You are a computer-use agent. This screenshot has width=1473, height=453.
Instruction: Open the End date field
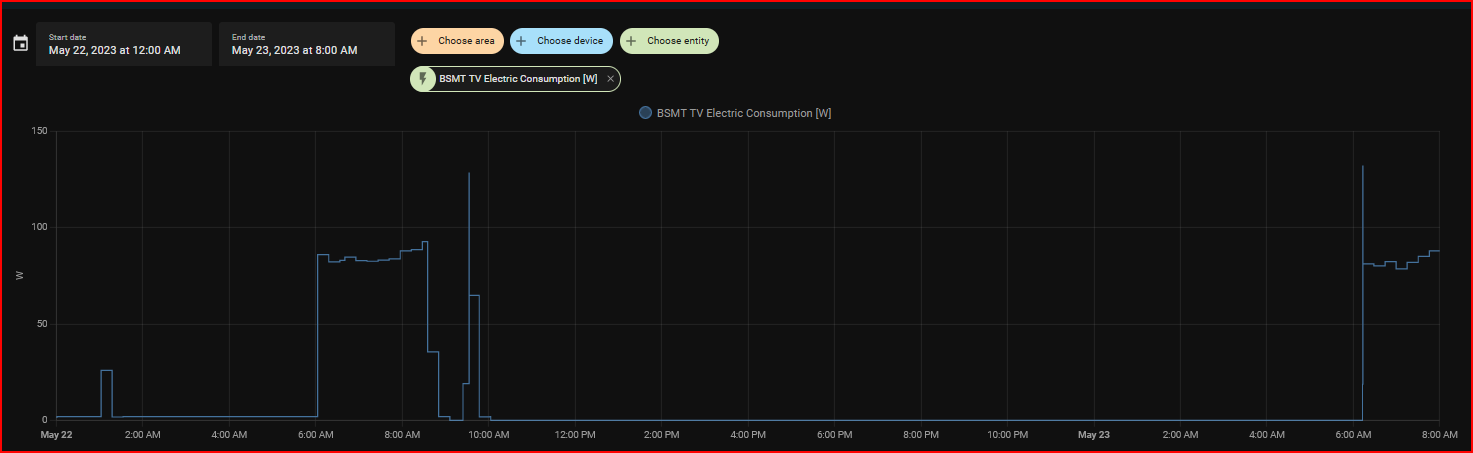pyautogui.click(x=306, y=44)
